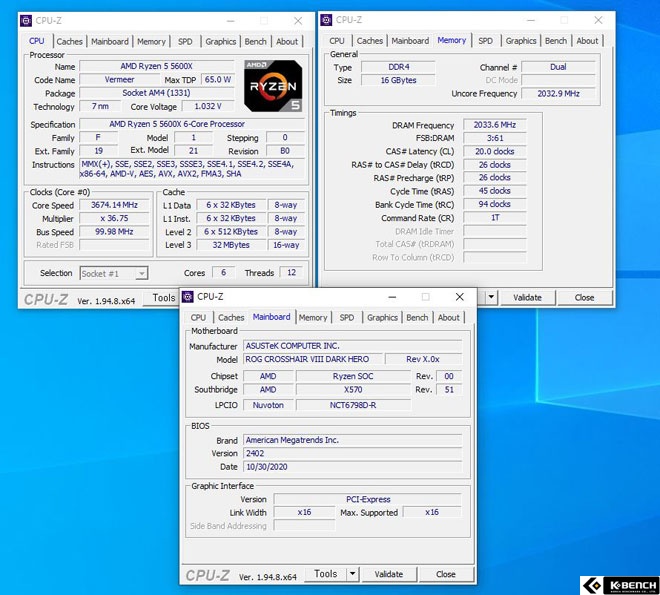Click the Command Rate value 1T
The height and width of the screenshot is (595, 660).
pyautogui.click(x=495, y=218)
